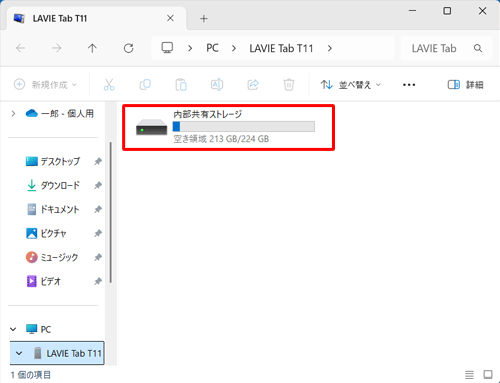The width and height of the screenshot is (500, 383).
Task: Expand the 一郎 - 個人用 OneDrive node
Action: (x=13, y=114)
